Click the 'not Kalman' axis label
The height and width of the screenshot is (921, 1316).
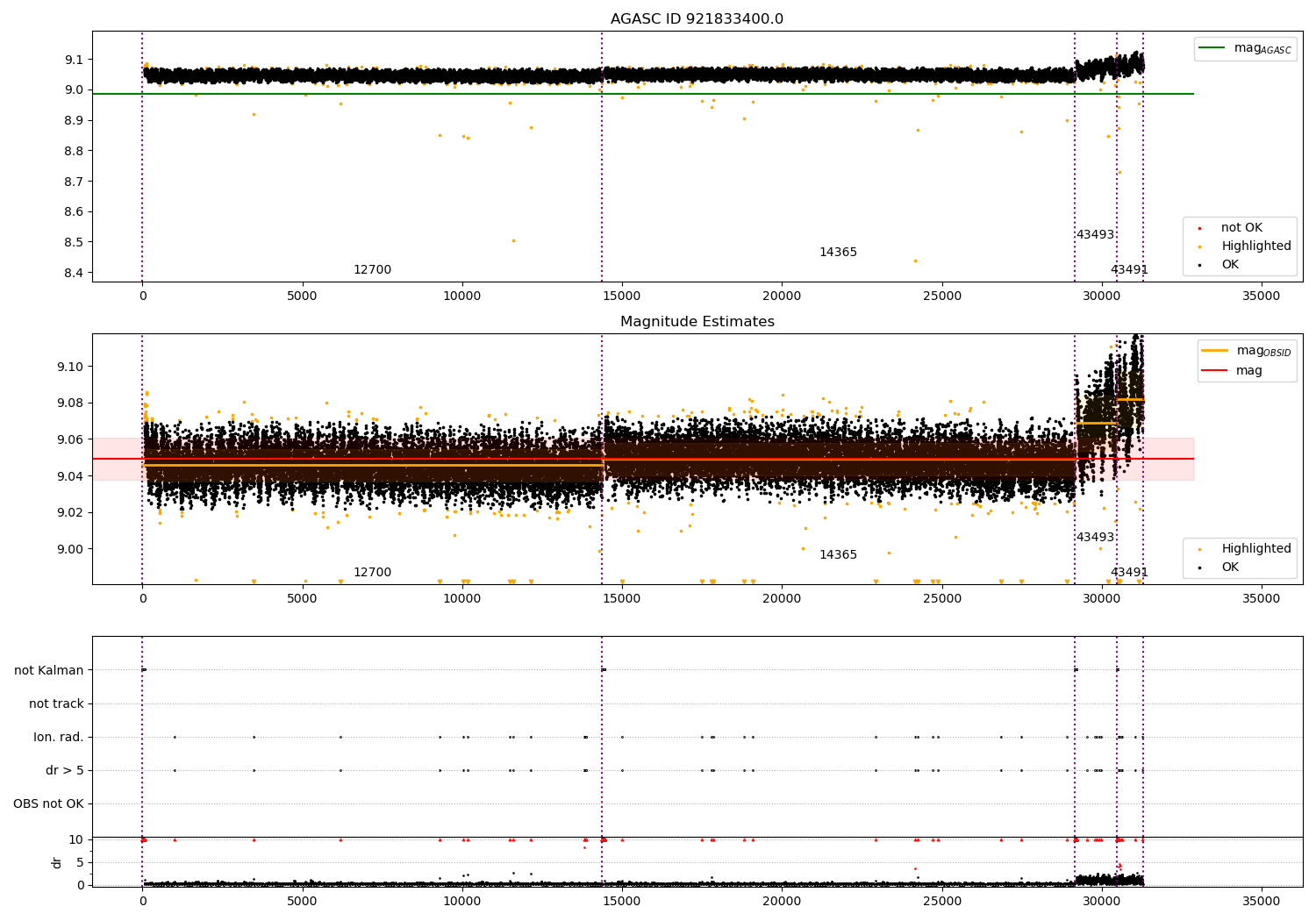pos(49,670)
